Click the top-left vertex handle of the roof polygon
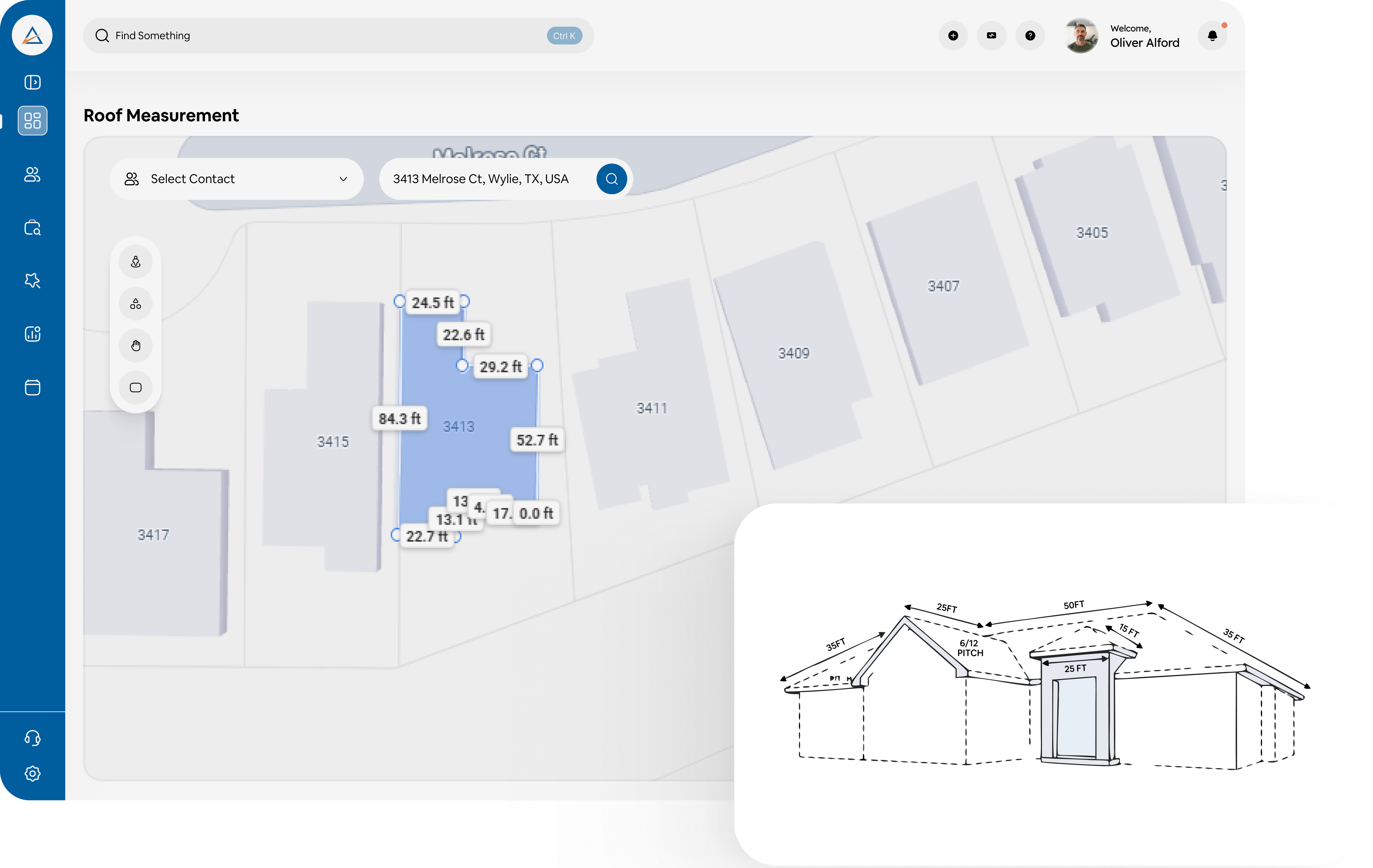This screenshot has width=1373, height=868. (x=400, y=301)
